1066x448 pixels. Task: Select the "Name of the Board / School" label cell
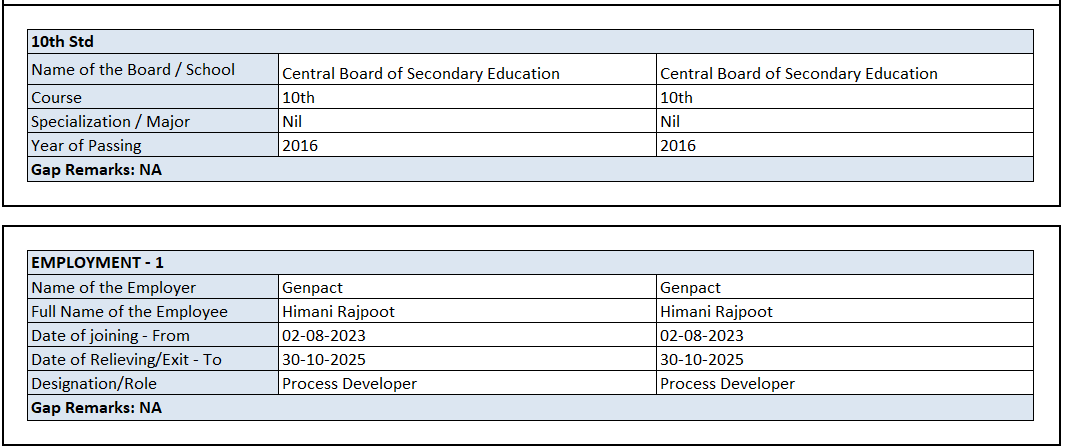(133, 70)
